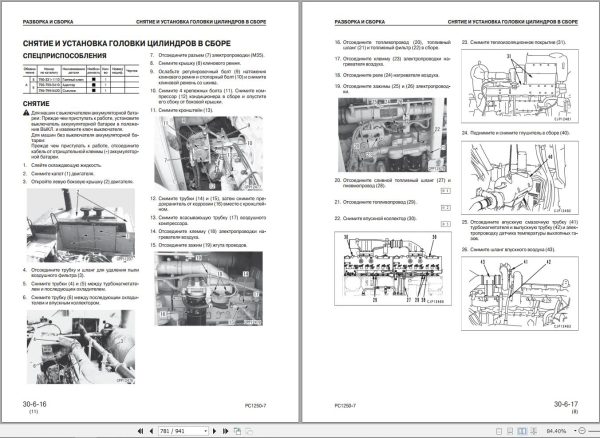The width and height of the screenshot is (600, 438).
Task: Click page number 30-6-16
Action: click(34, 404)
